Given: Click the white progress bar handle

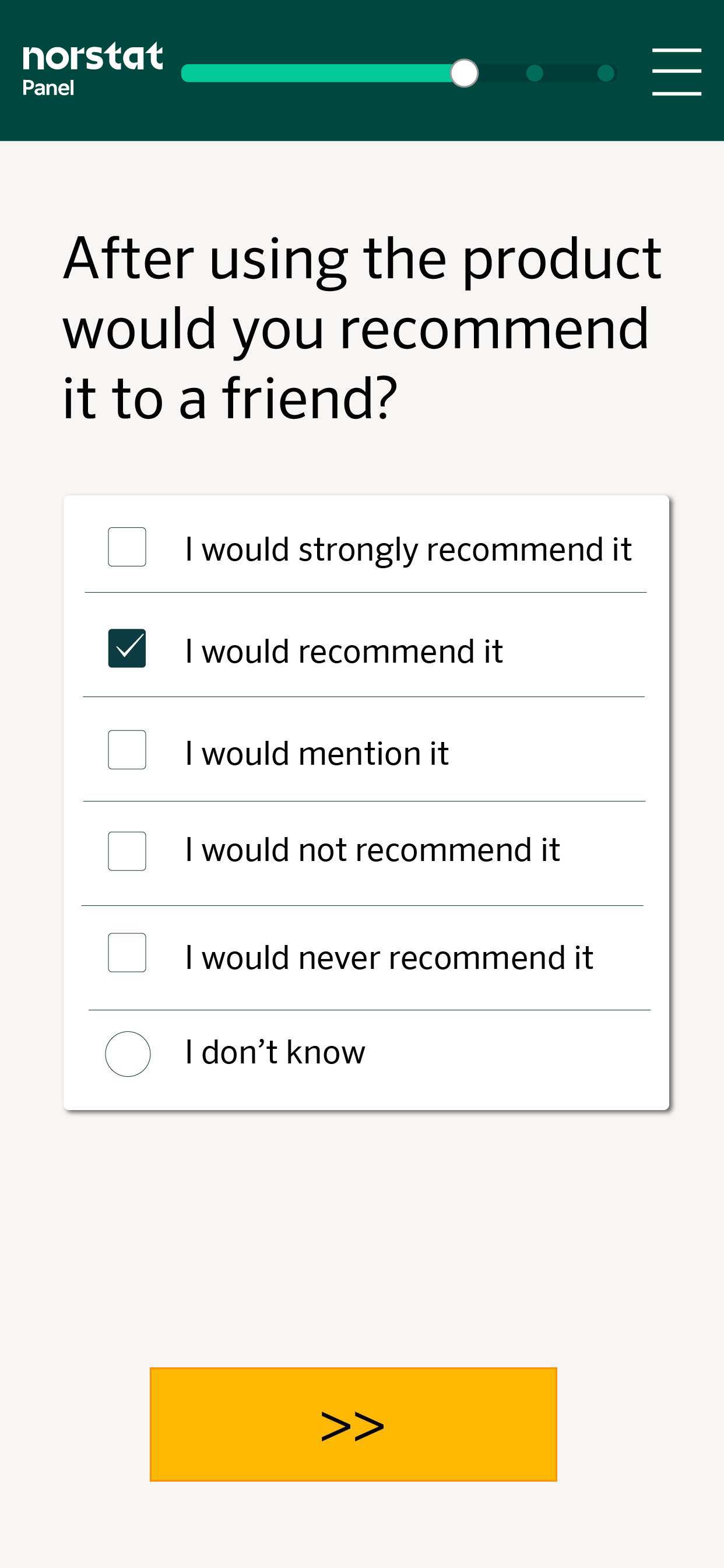Looking at the screenshot, I should 464,73.
